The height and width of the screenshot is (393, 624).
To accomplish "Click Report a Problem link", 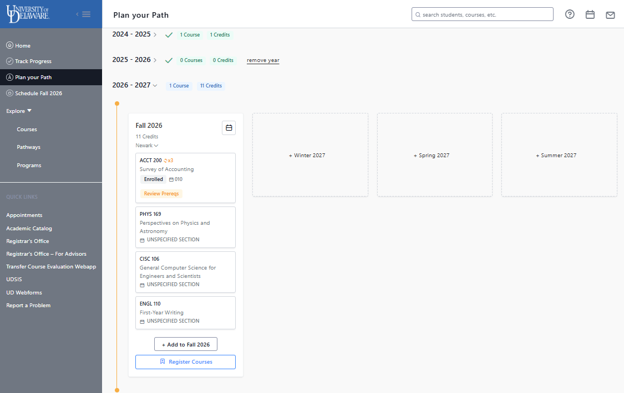I will pyautogui.click(x=28, y=305).
